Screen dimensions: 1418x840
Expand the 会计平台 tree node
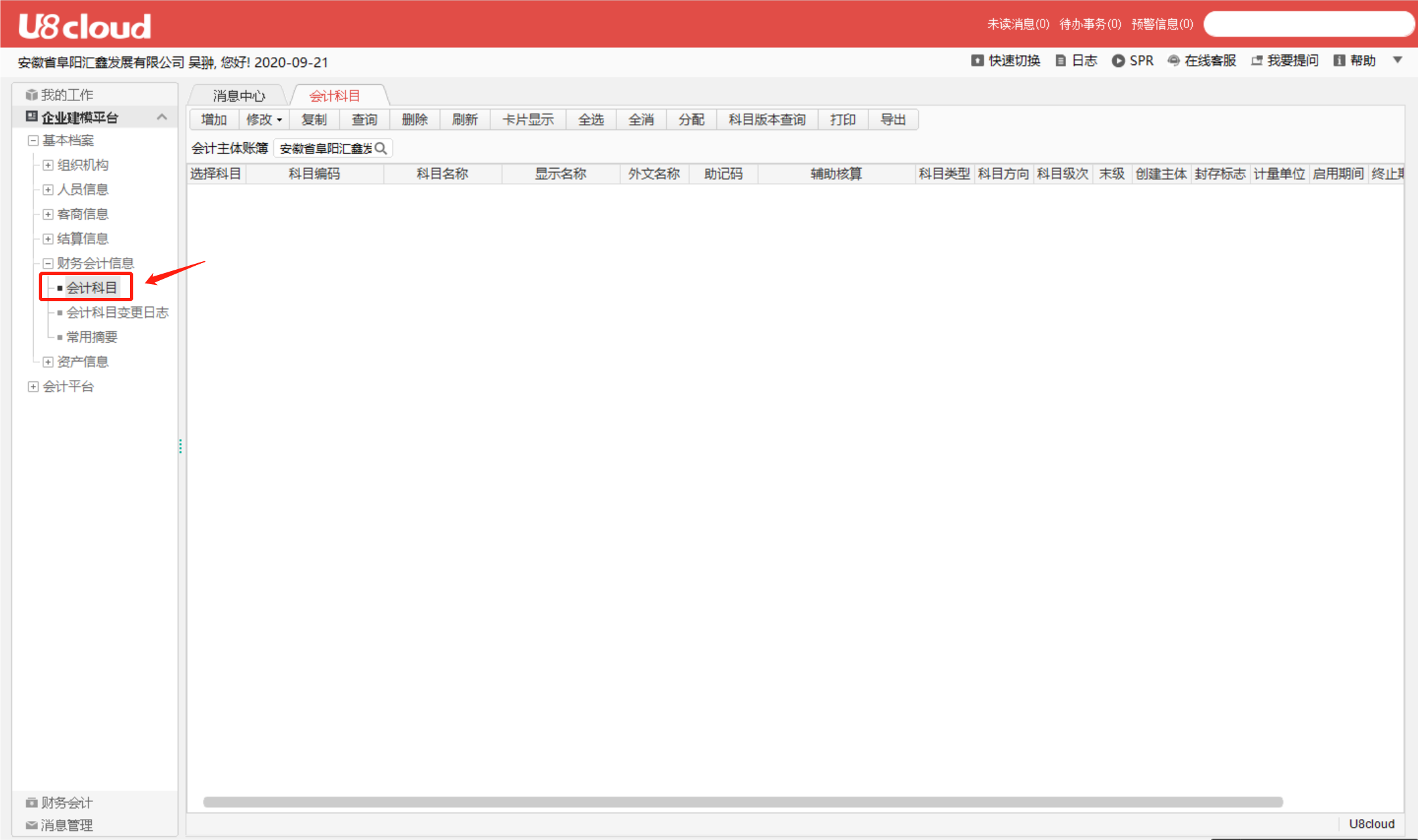coord(33,387)
